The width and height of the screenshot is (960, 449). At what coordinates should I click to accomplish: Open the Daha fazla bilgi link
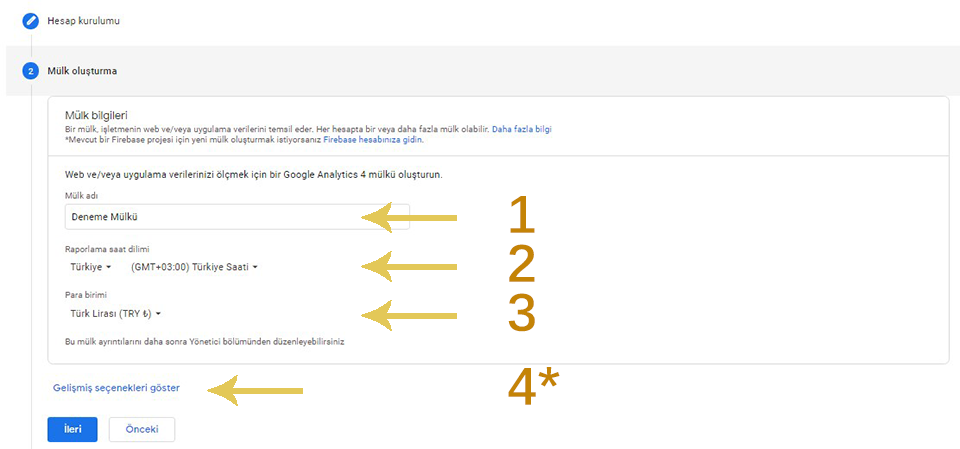pos(522,130)
